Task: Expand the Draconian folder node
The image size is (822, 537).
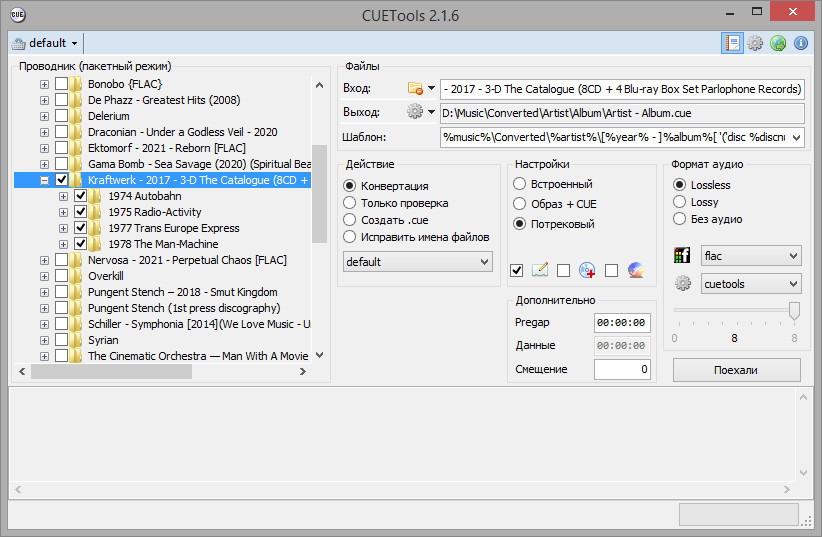Action: (45, 132)
